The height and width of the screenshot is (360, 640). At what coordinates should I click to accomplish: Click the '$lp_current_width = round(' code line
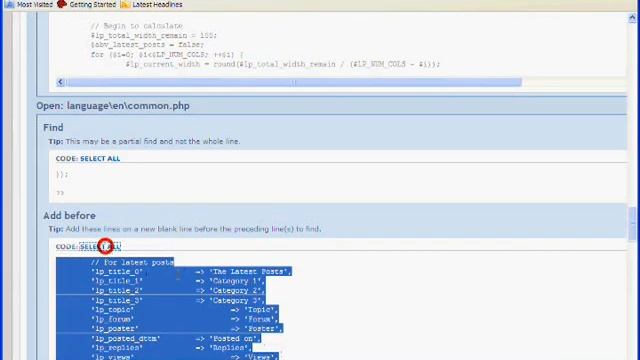[x=283, y=64]
